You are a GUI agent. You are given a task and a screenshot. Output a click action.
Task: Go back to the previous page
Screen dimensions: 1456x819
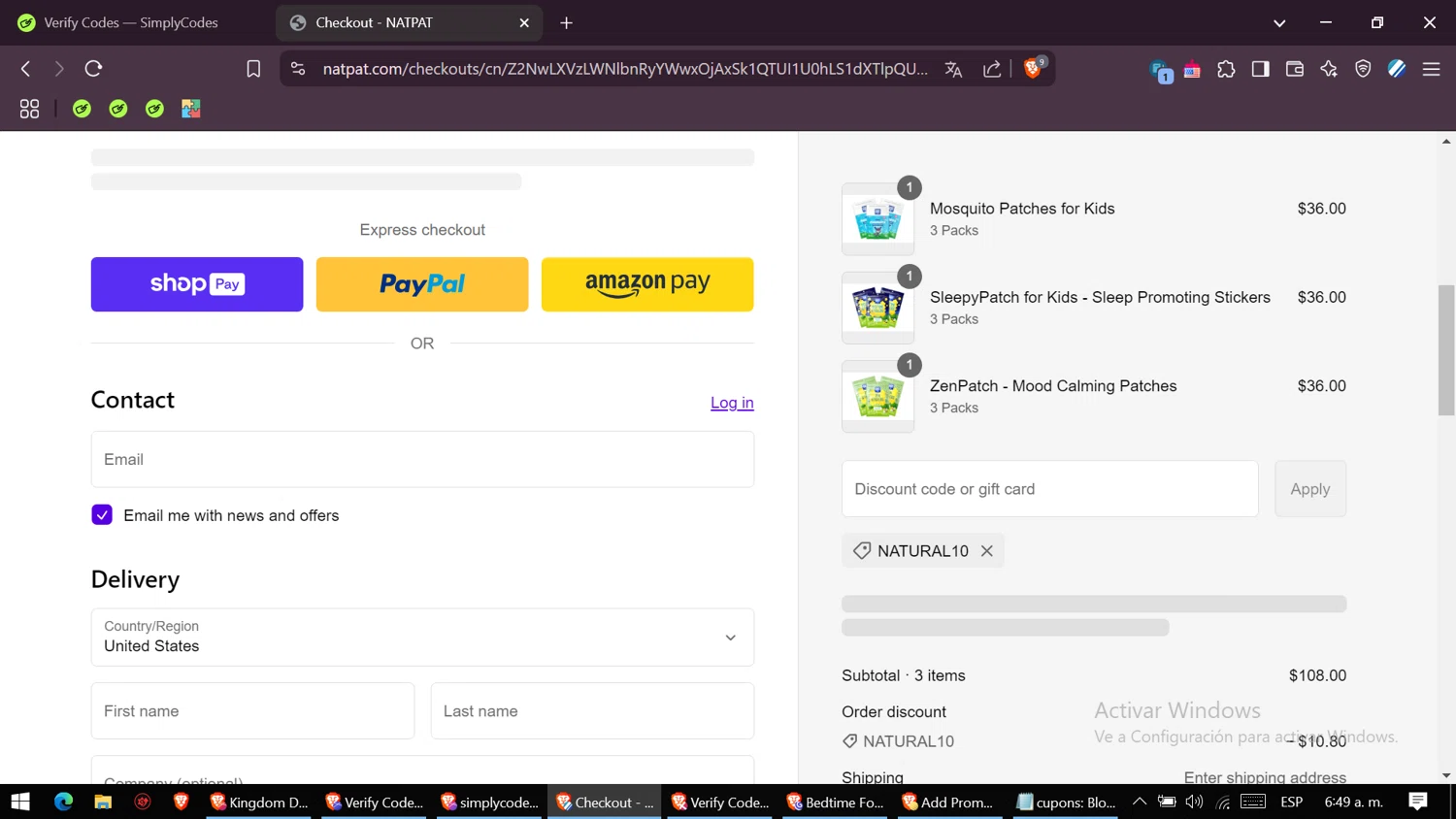point(26,69)
